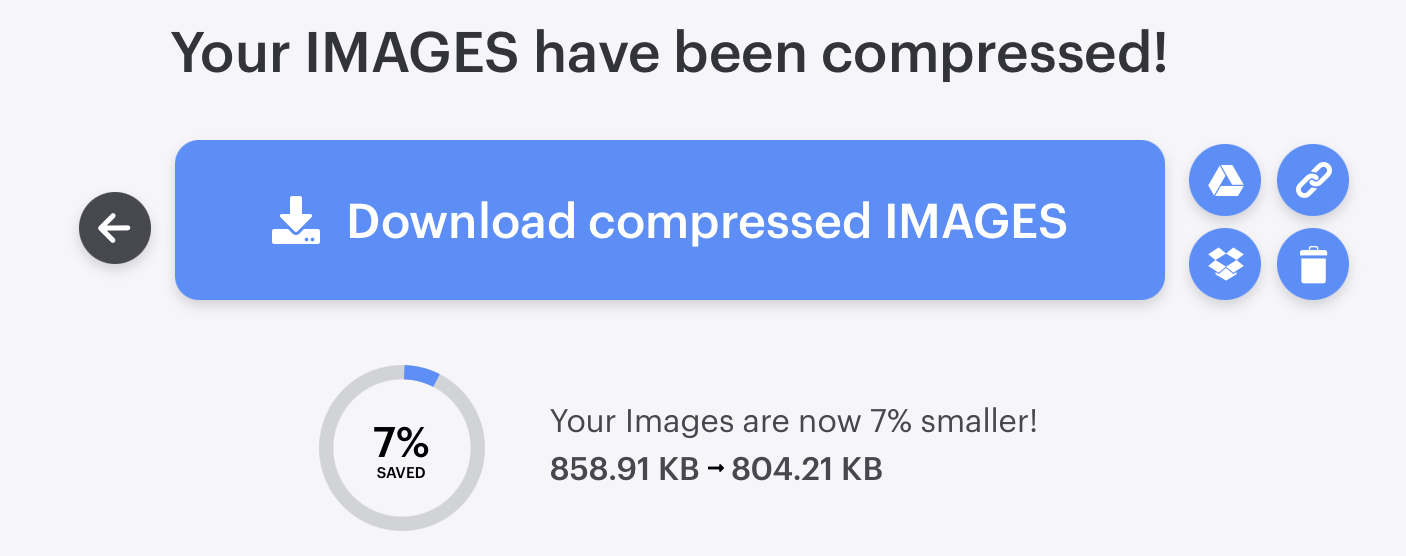Click the 'Your Images are now 7% smaller!' text
The width and height of the screenshot is (1406, 556).
[793, 421]
